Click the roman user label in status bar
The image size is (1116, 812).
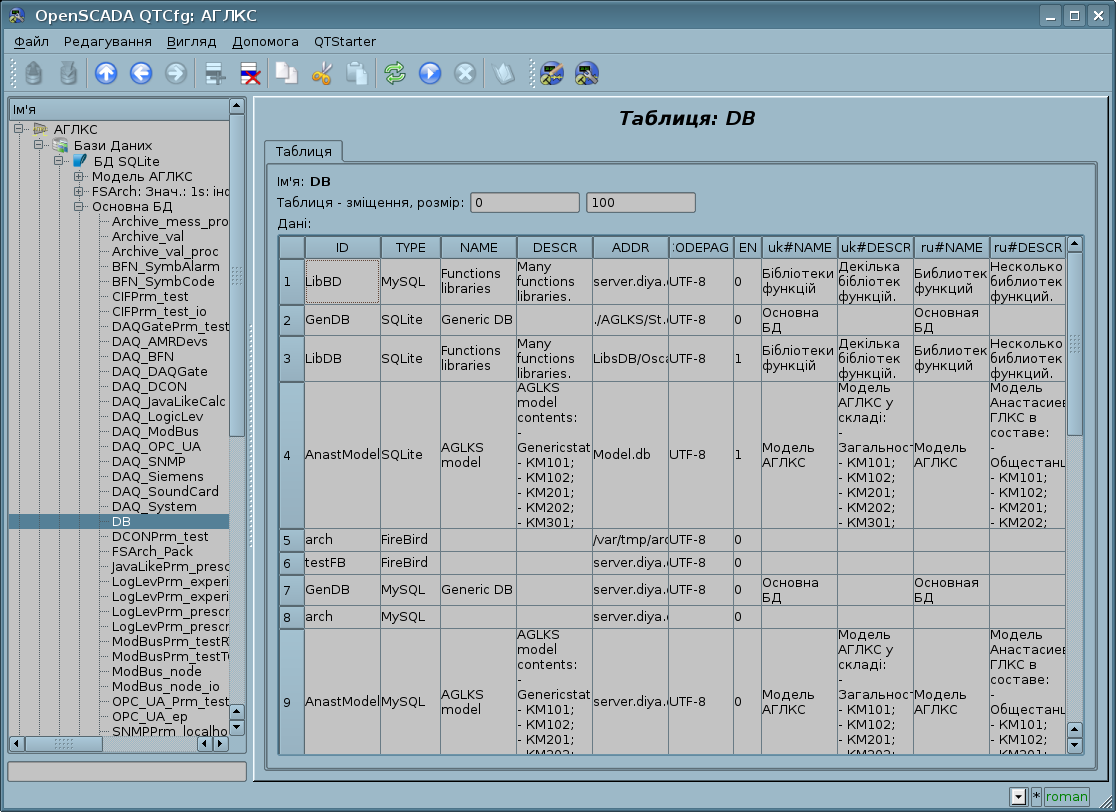click(x=1066, y=797)
